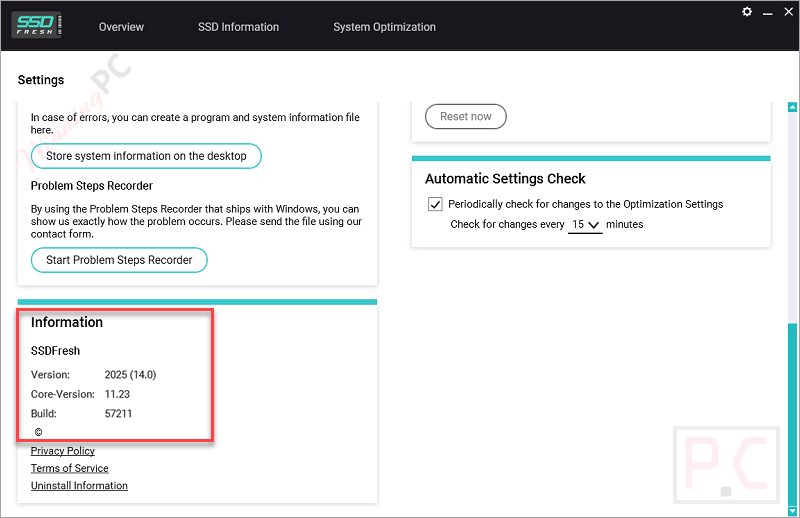Click the Information section heading
The height and width of the screenshot is (518, 800).
coord(67,322)
